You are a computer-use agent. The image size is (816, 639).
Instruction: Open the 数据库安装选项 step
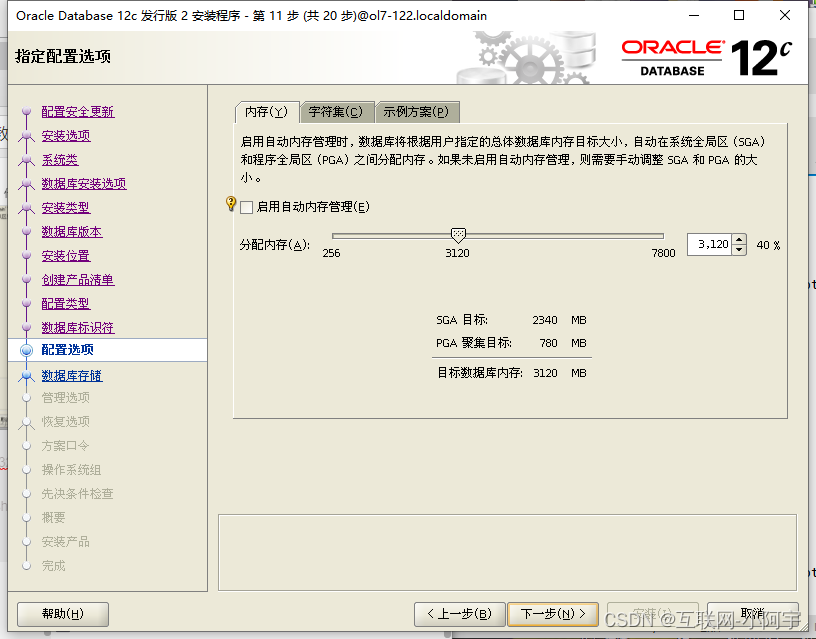point(84,184)
